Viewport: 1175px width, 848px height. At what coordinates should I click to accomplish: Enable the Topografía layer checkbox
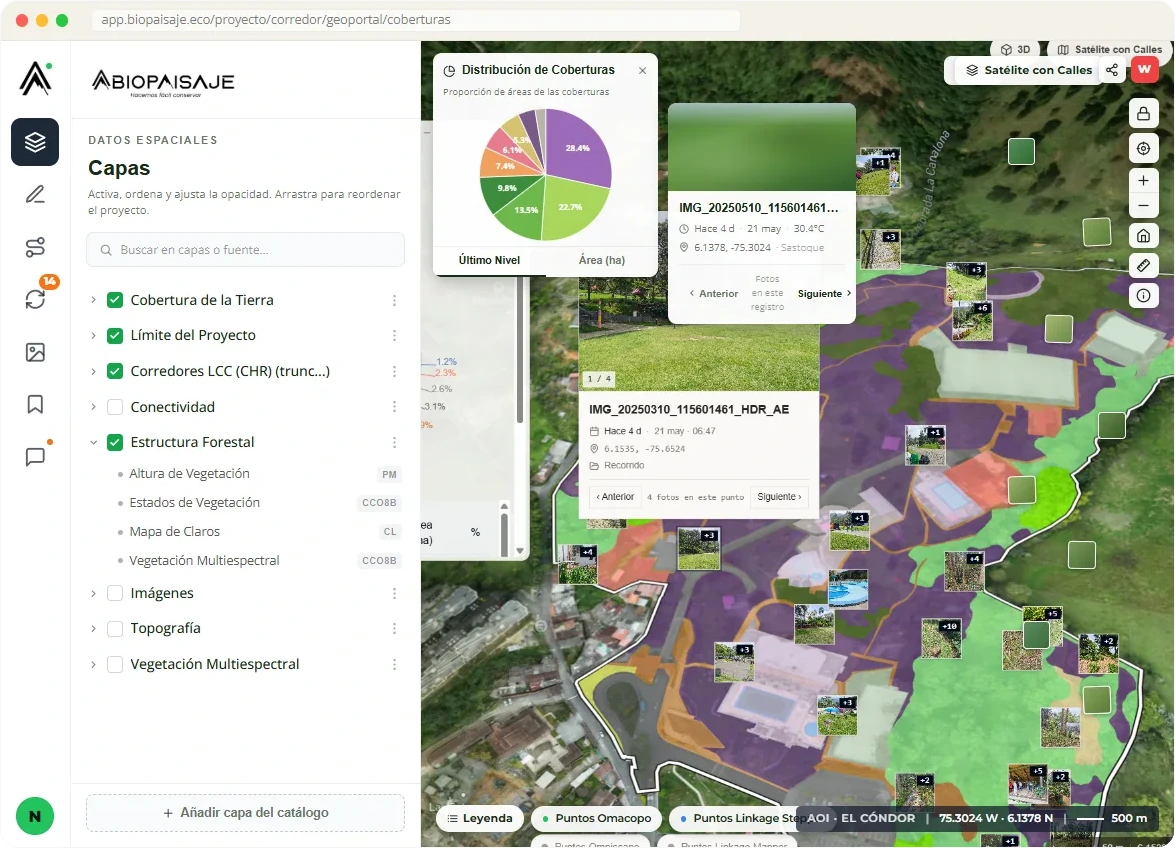pos(115,629)
